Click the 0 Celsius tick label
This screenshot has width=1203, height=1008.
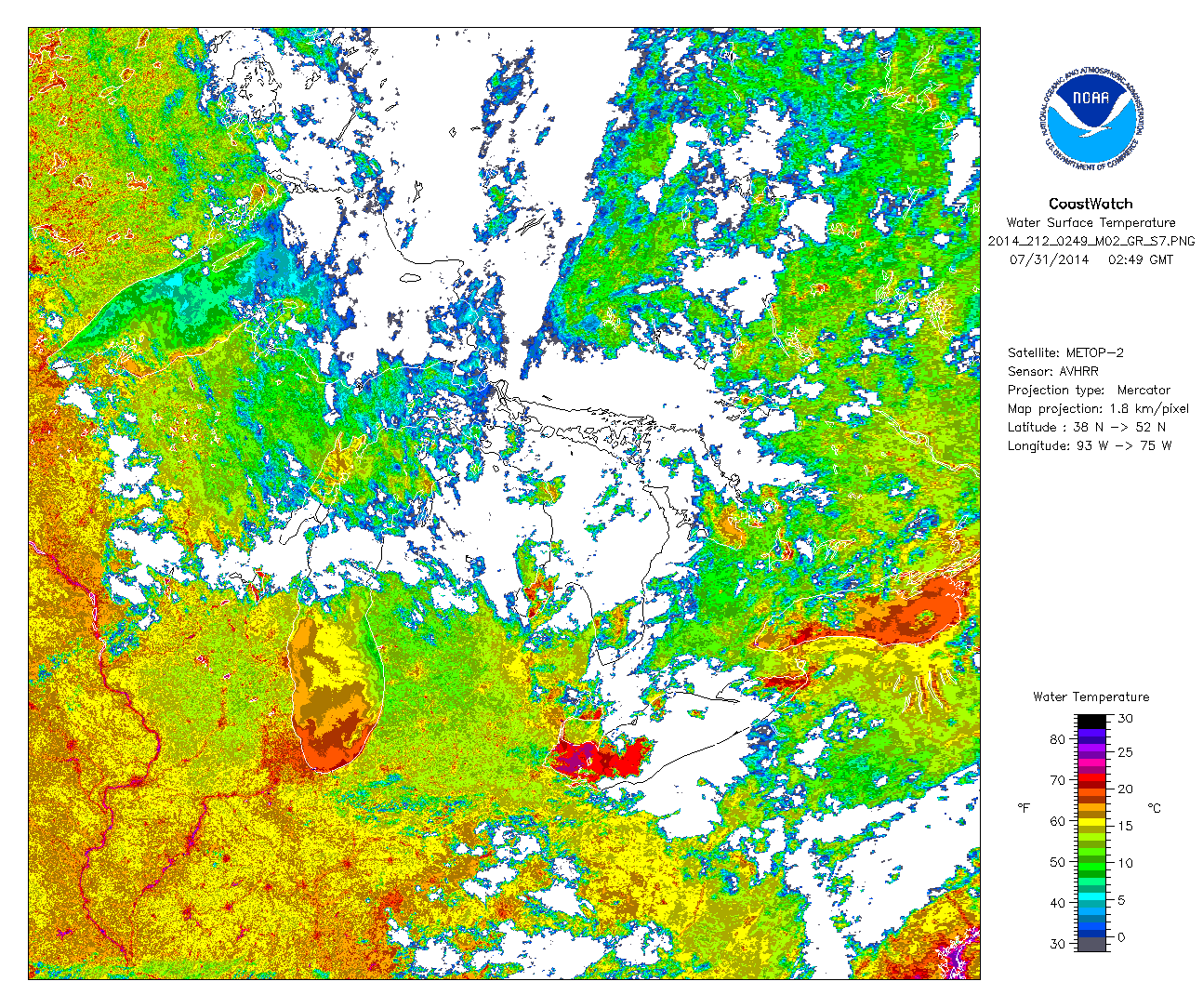pos(1122,937)
